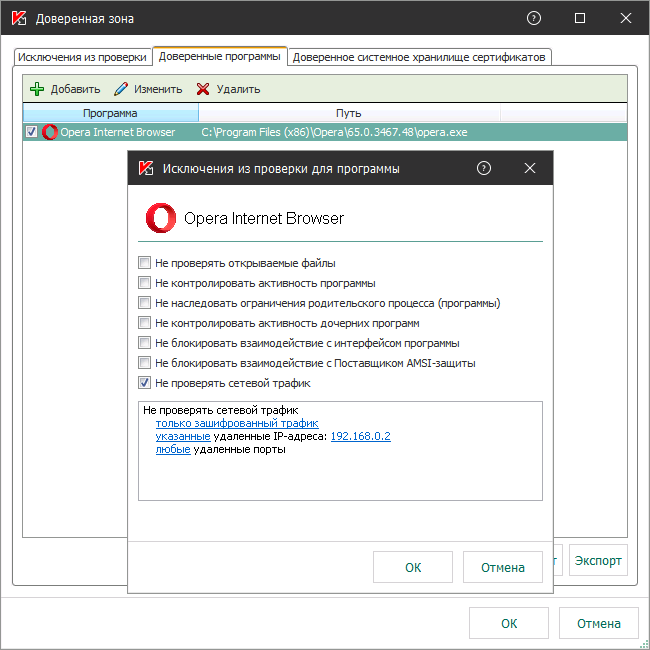Click 'Изменить' toolbar label
The image size is (650, 650).
pos(158,89)
